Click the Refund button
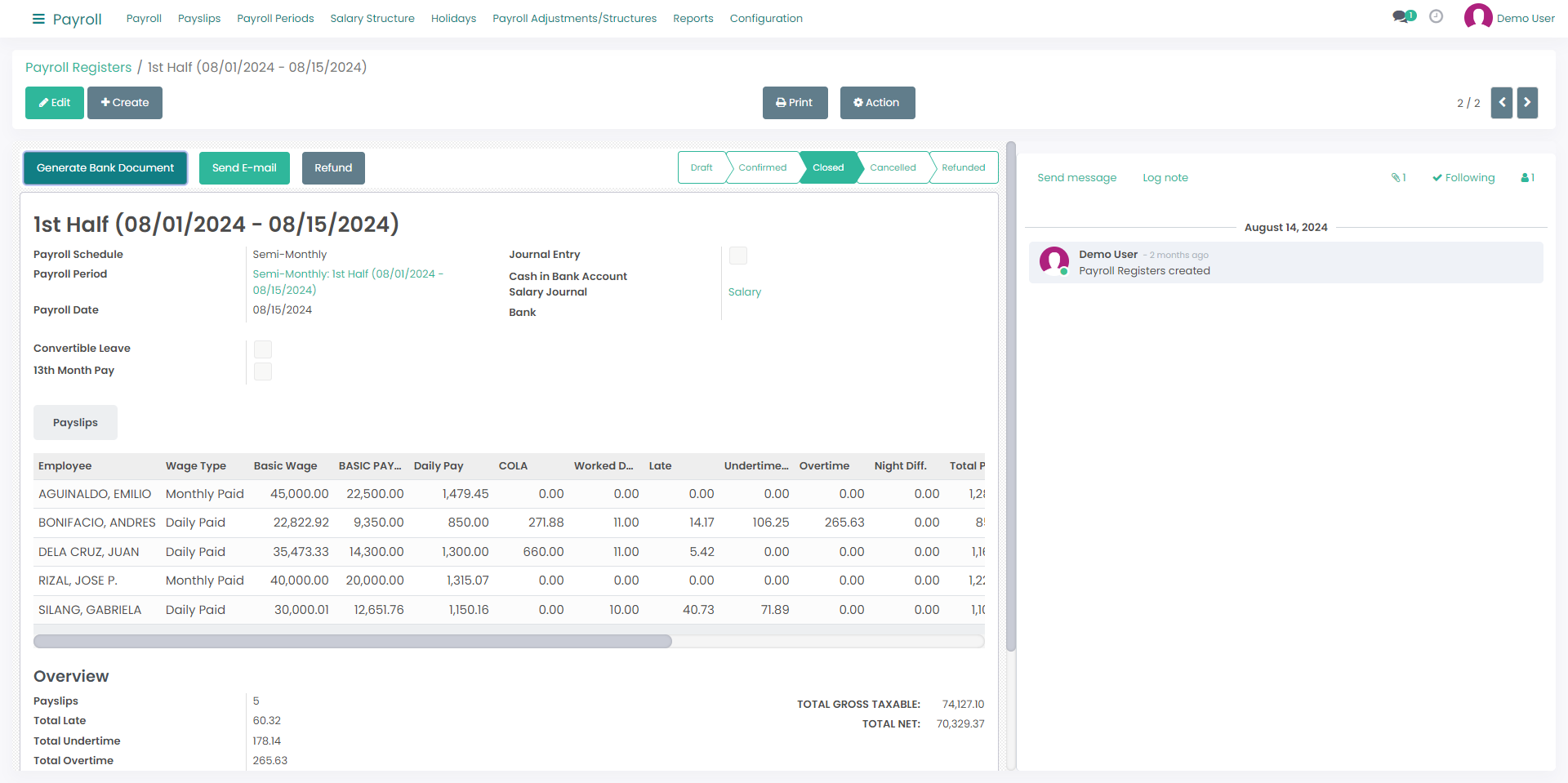The width and height of the screenshot is (1568, 783). pos(333,168)
